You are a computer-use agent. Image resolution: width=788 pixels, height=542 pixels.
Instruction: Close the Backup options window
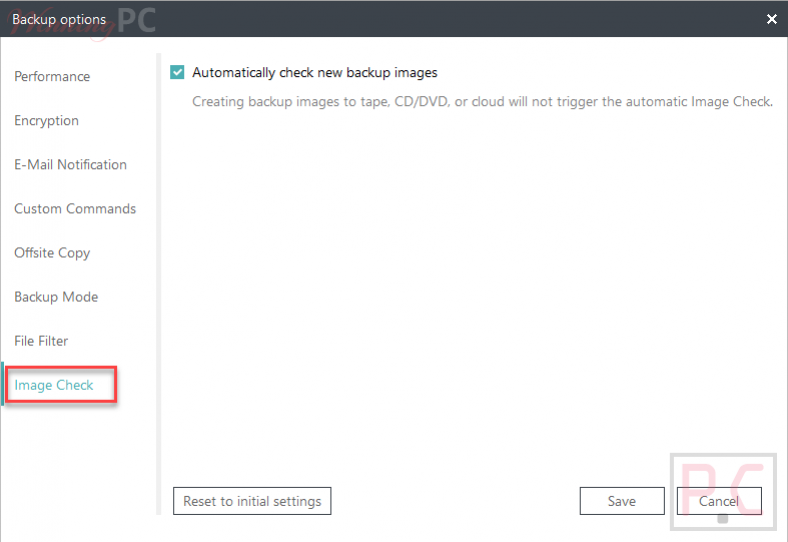pyautogui.click(x=771, y=19)
